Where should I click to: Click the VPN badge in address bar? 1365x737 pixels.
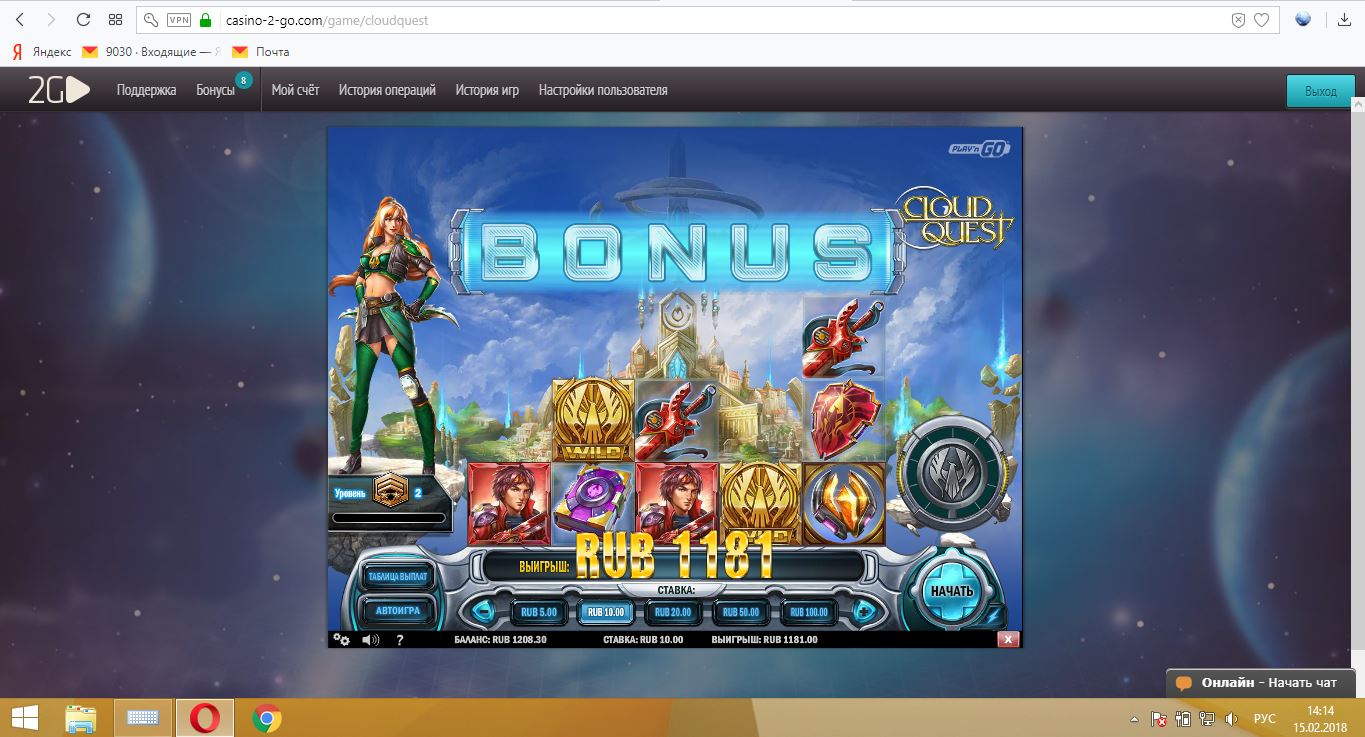click(179, 20)
